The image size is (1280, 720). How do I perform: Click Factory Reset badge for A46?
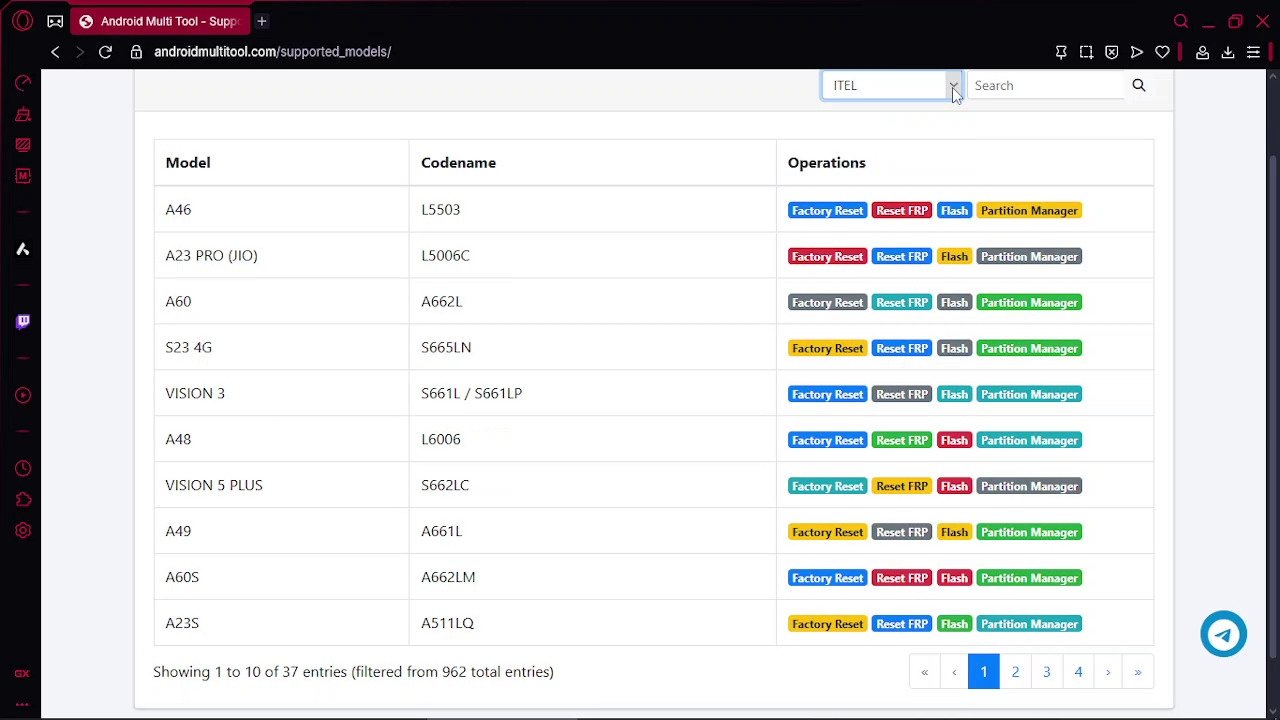pyautogui.click(x=827, y=210)
